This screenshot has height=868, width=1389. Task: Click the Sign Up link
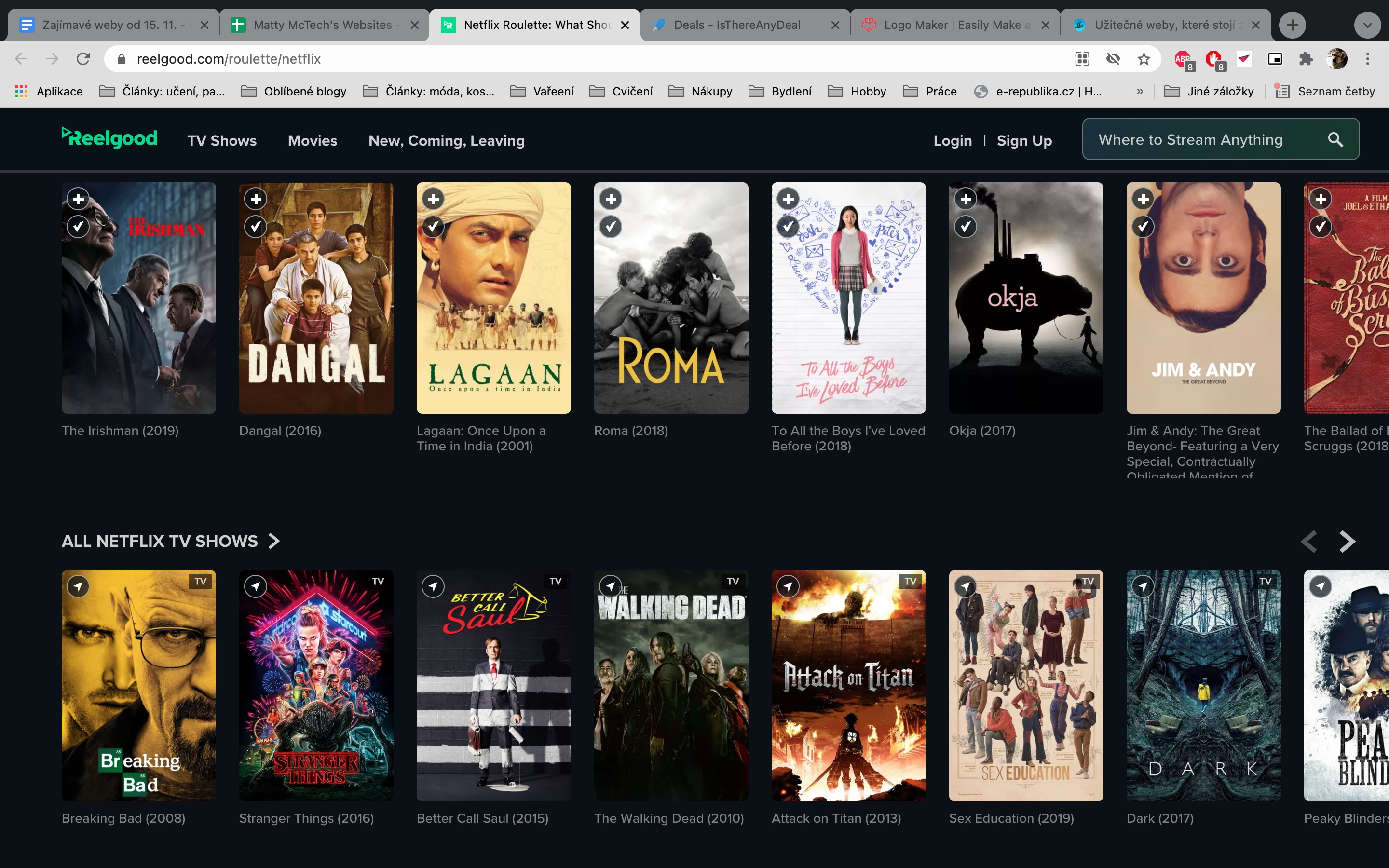(1024, 141)
